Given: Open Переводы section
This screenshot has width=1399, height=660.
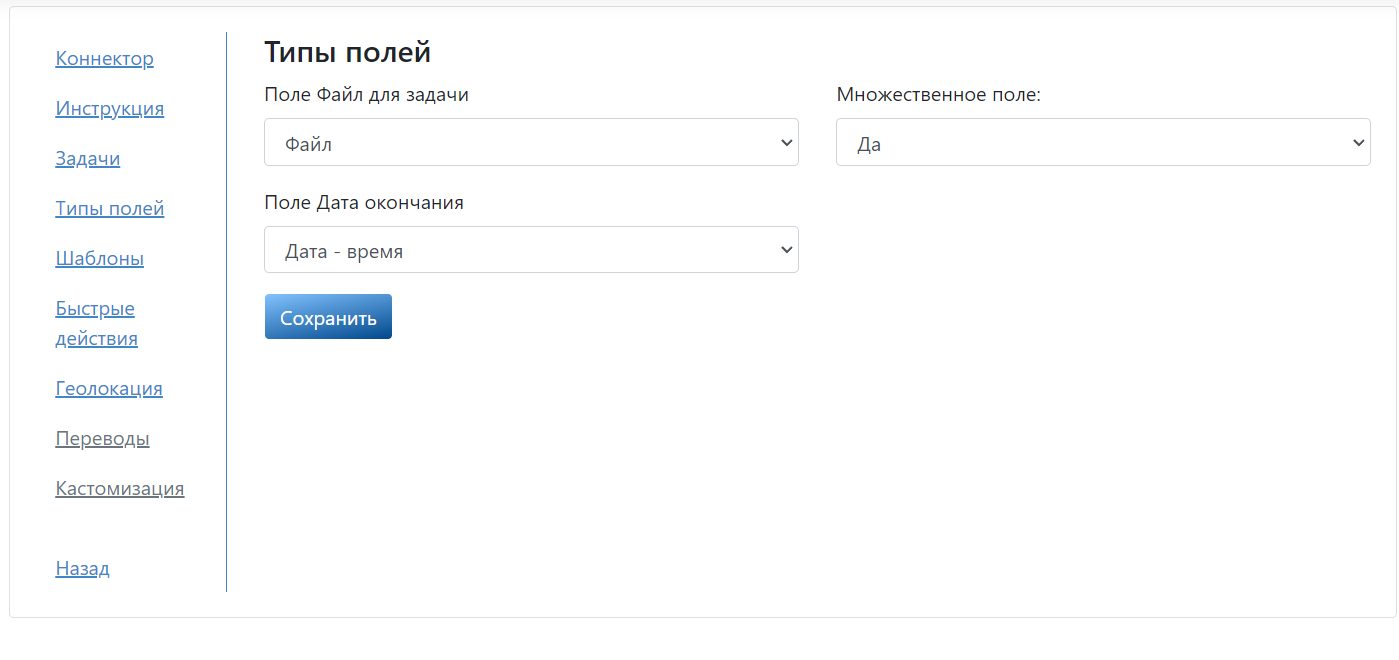Looking at the screenshot, I should point(102,438).
